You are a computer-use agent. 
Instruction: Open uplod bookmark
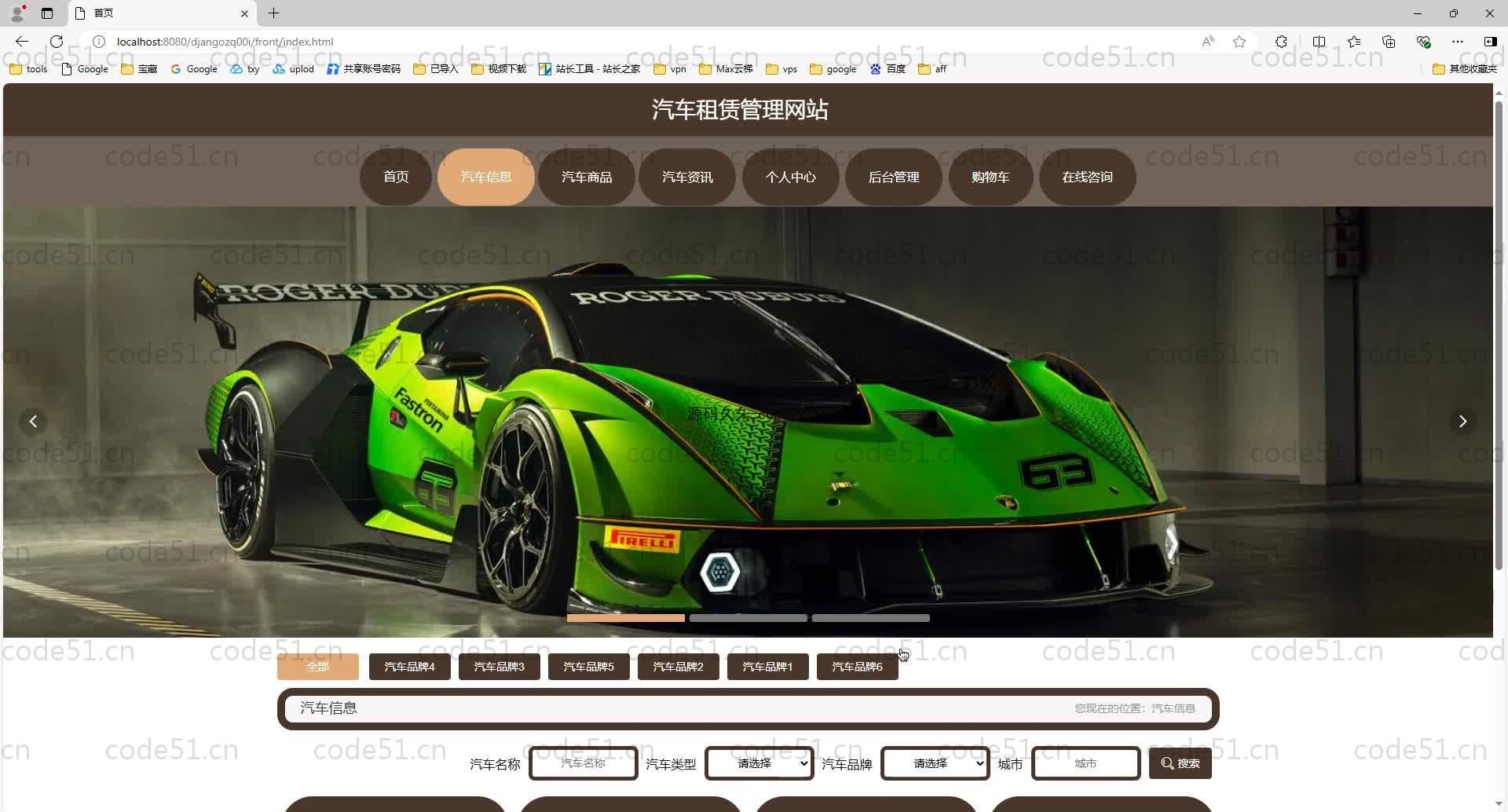coord(293,69)
